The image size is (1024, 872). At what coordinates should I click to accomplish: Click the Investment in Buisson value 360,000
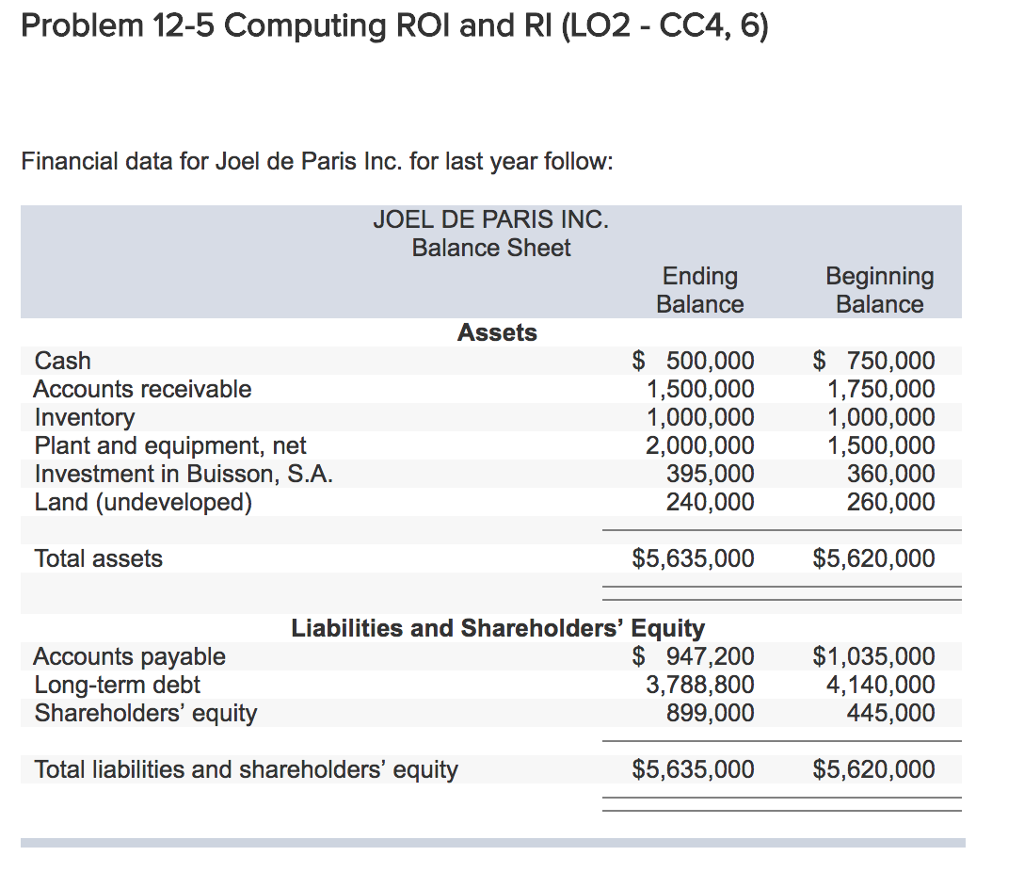(x=891, y=474)
